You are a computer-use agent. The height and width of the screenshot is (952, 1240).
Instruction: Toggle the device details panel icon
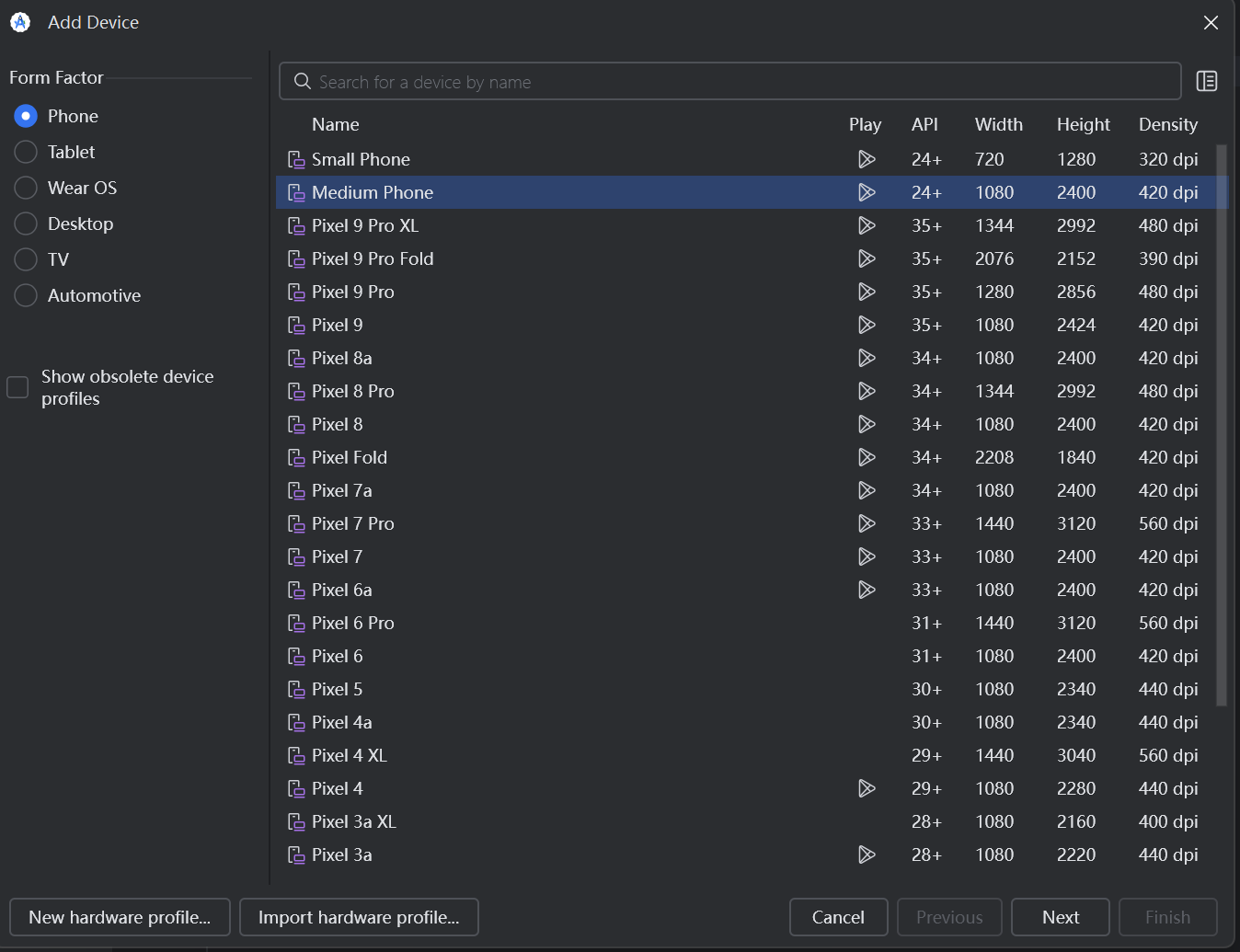point(1206,82)
